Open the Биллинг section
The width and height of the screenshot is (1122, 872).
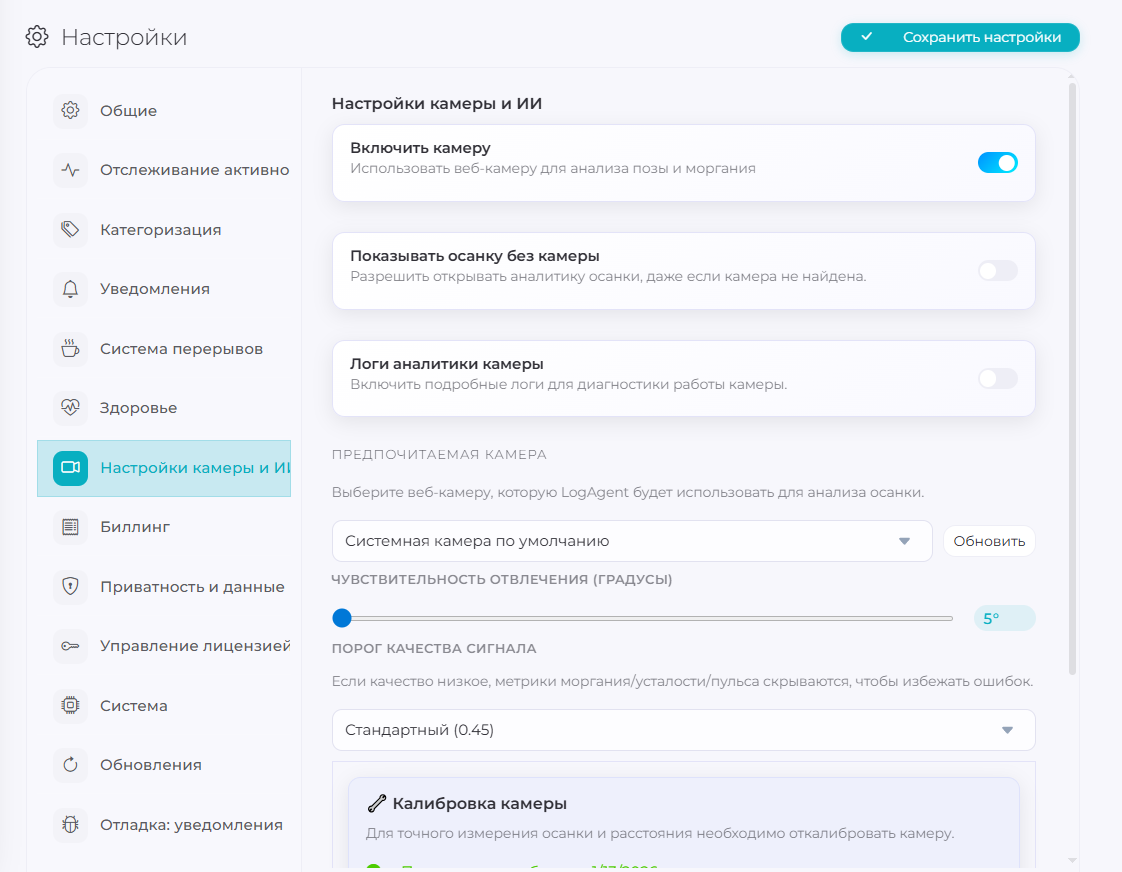point(164,527)
